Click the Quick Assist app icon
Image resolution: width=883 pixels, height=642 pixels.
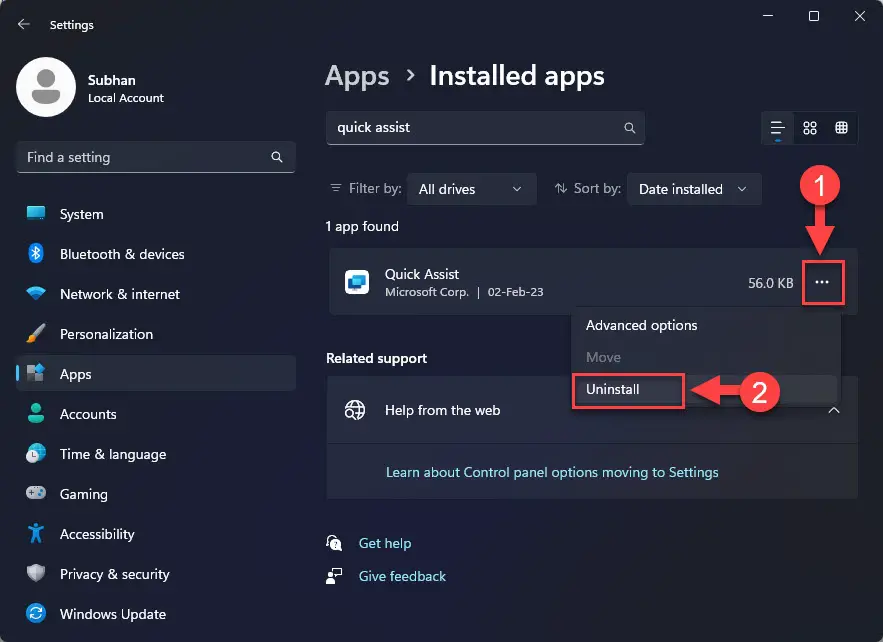click(356, 283)
